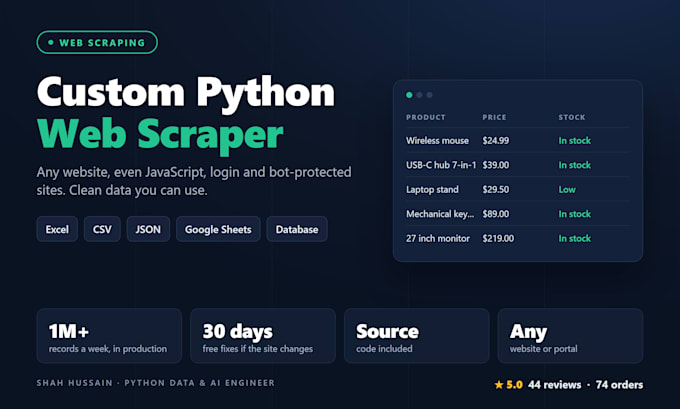This screenshot has width=680, height=409.
Task: Select the Database chip
Action: point(297,229)
